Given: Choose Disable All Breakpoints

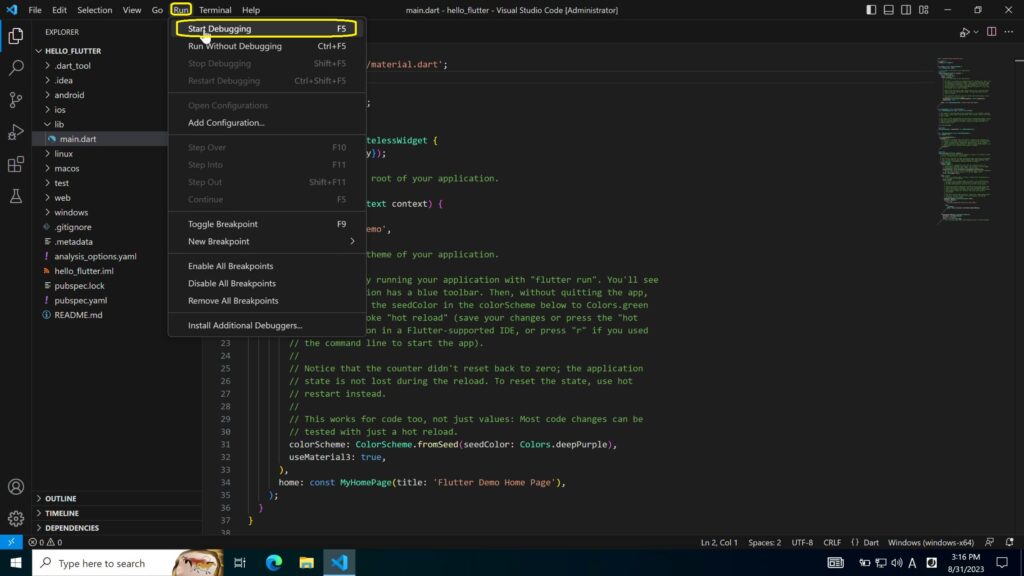Looking at the screenshot, I should pos(267,283).
